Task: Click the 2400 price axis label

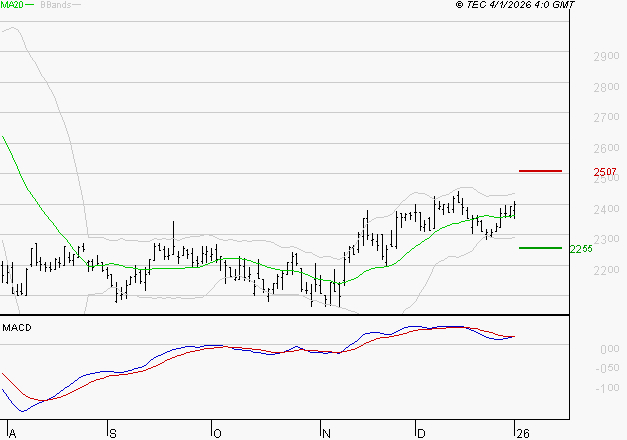Action: point(606,209)
